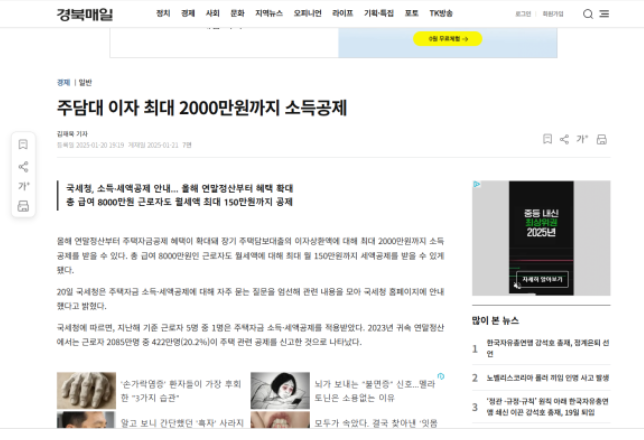Screen dimensions: 644x440
Task: Click sidebar advertisement 2025년 image
Action: click(541, 238)
